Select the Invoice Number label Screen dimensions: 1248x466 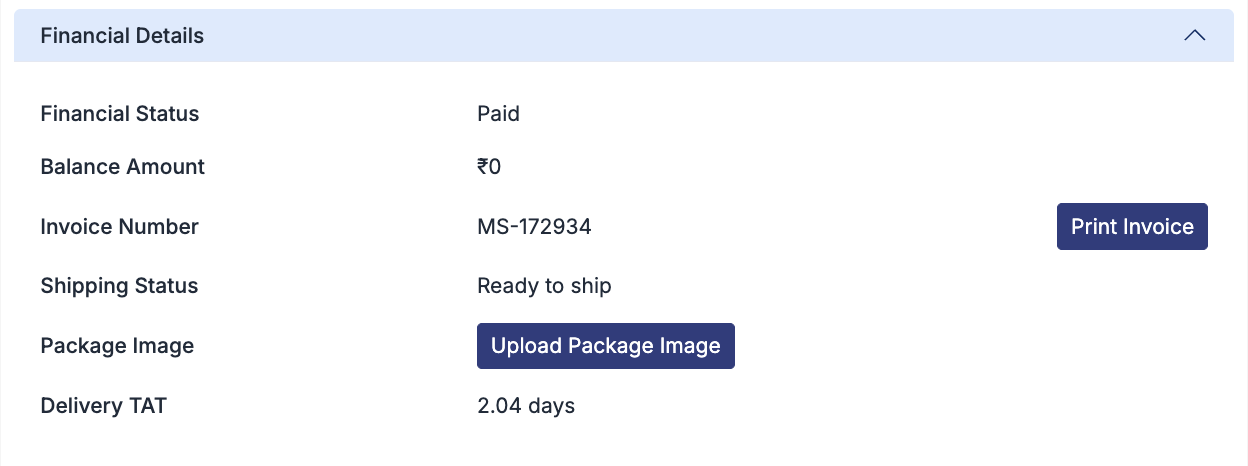119,227
